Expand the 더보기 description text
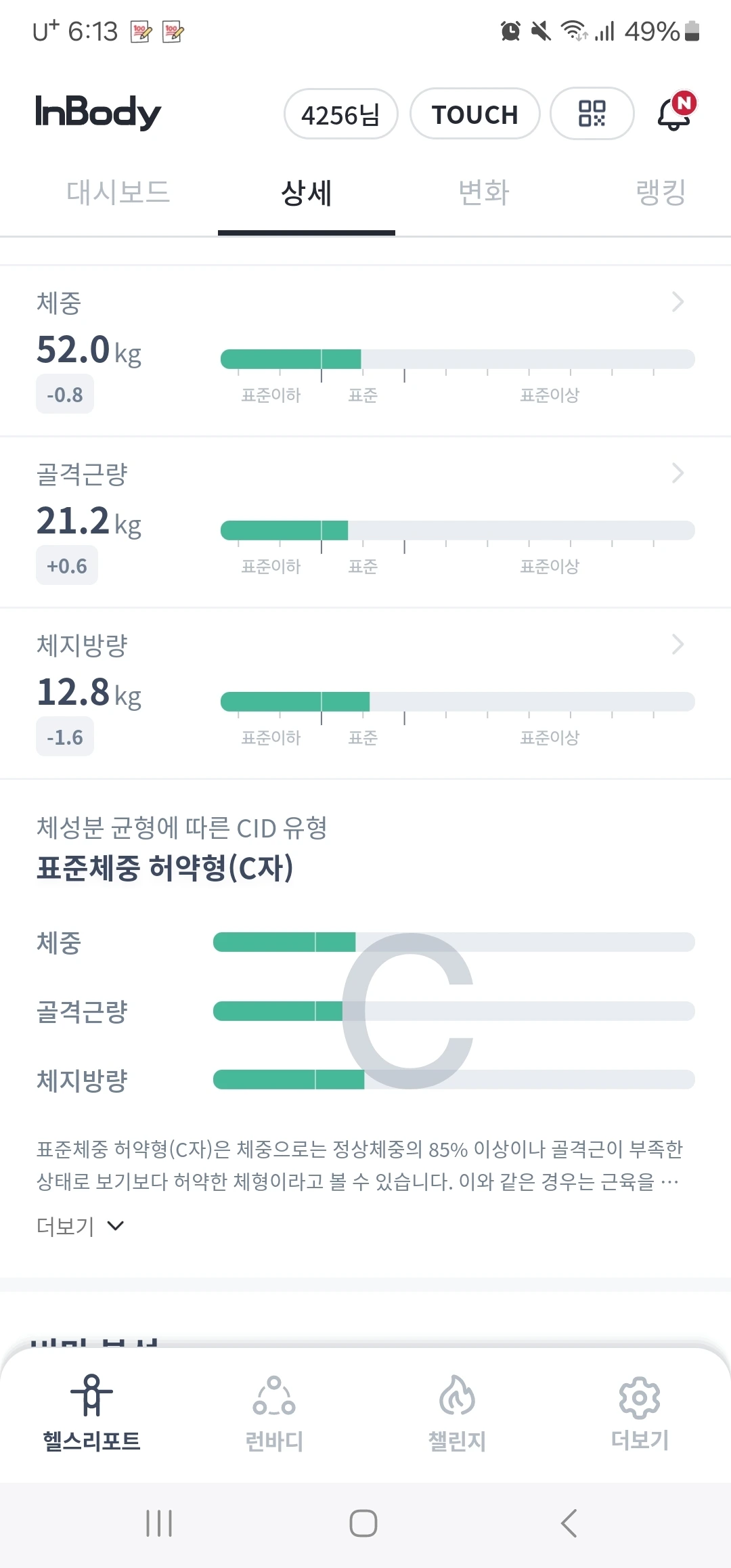Viewport: 731px width, 1568px height. [80, 1226]
